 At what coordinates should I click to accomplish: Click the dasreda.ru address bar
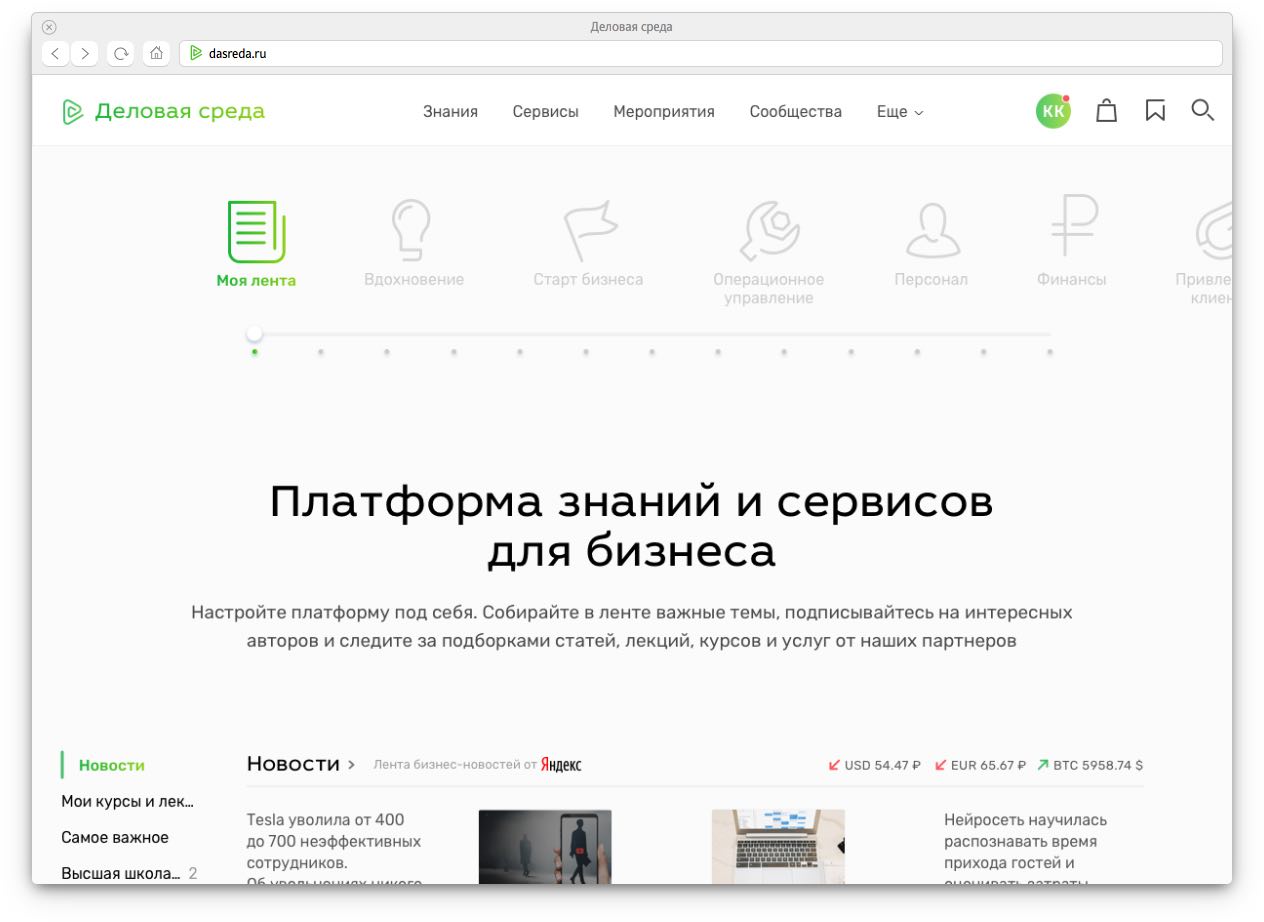coord(700,54)
